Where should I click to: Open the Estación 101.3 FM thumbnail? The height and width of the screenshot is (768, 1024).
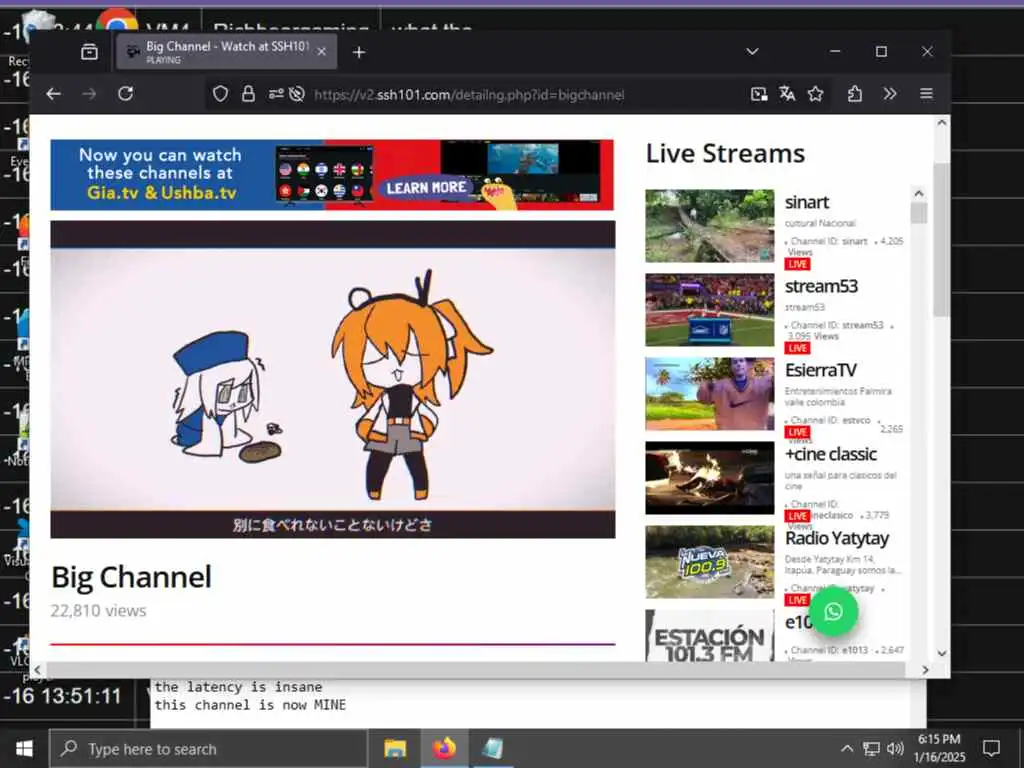click(710, 635)
